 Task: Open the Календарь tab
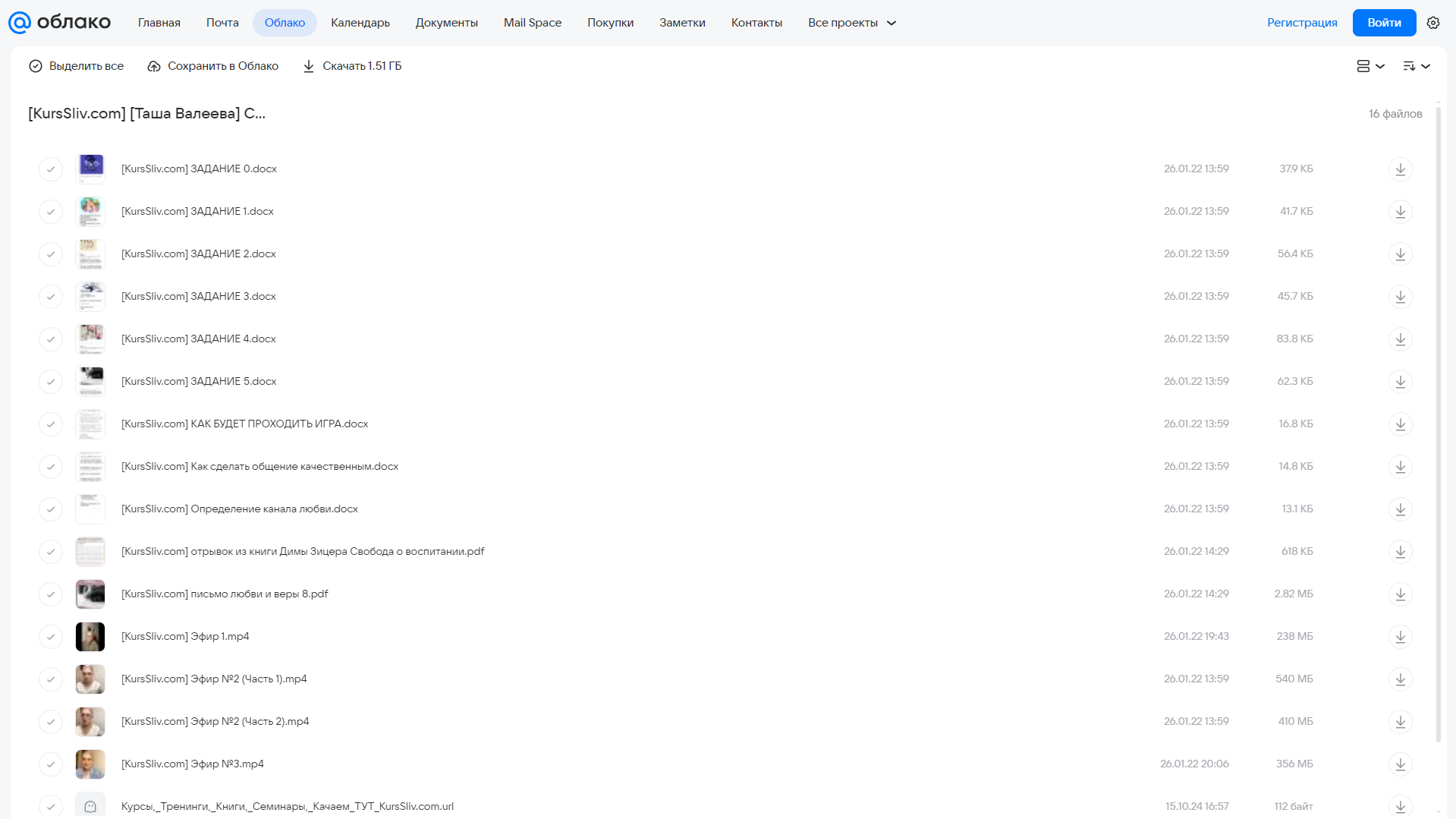pyautogui.click(x=360, y=23)
